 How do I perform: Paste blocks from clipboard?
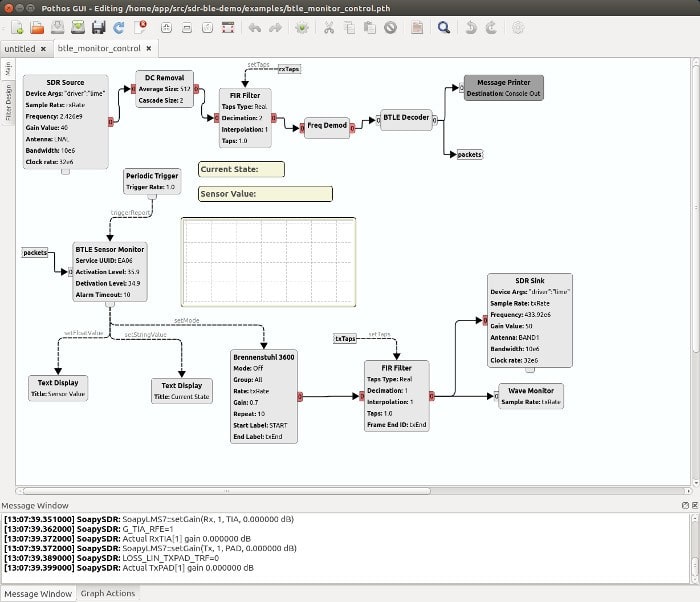pos(370,28)
